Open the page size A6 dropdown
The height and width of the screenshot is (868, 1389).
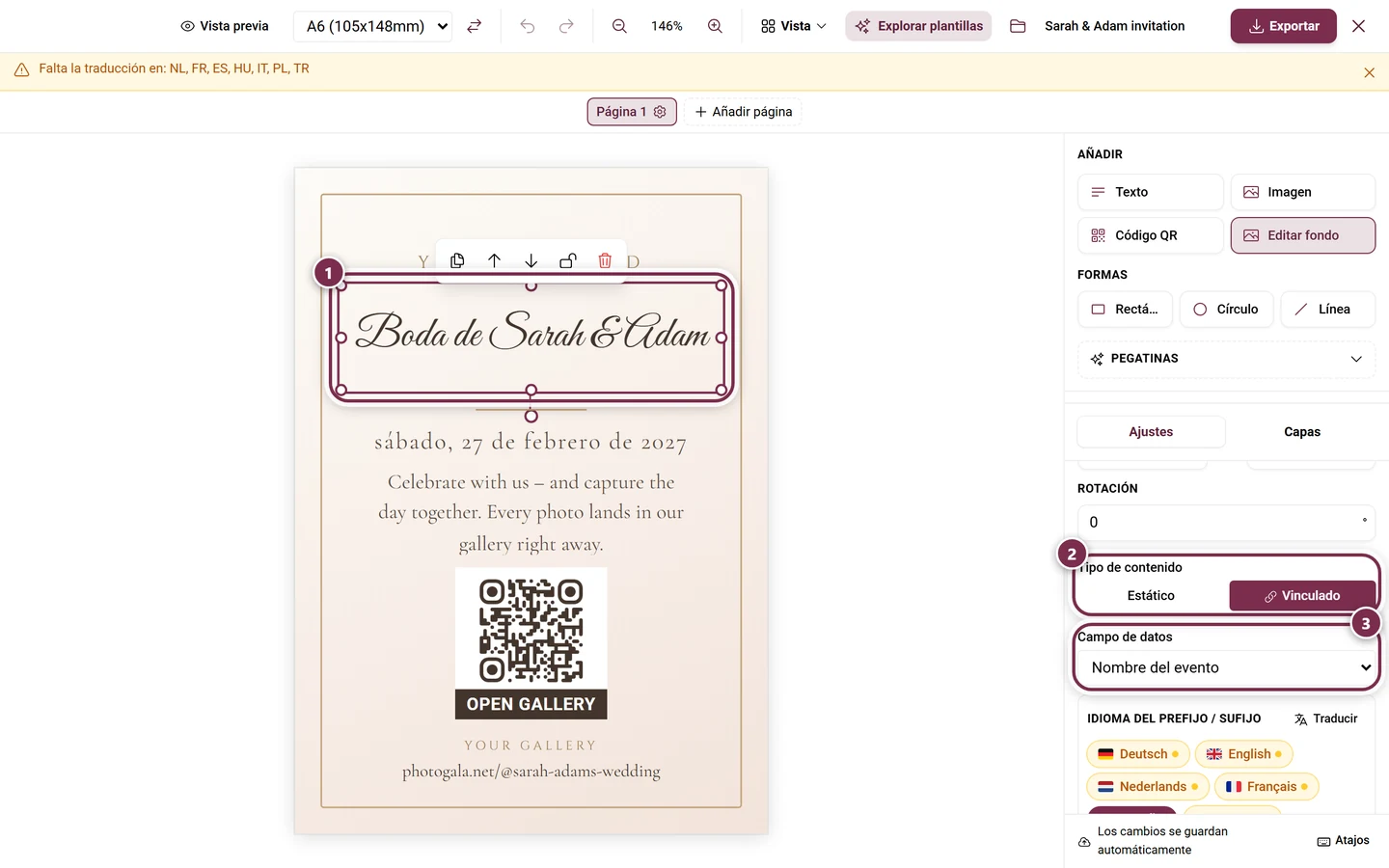(x=372, y=26)
